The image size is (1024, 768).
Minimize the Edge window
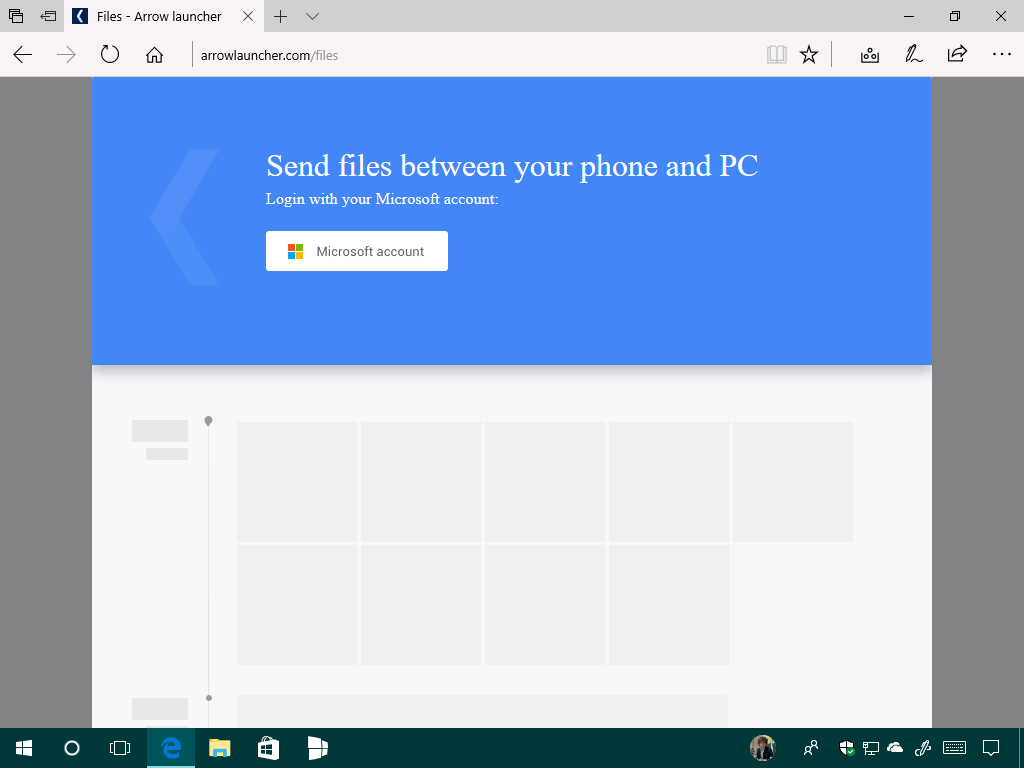908,16
